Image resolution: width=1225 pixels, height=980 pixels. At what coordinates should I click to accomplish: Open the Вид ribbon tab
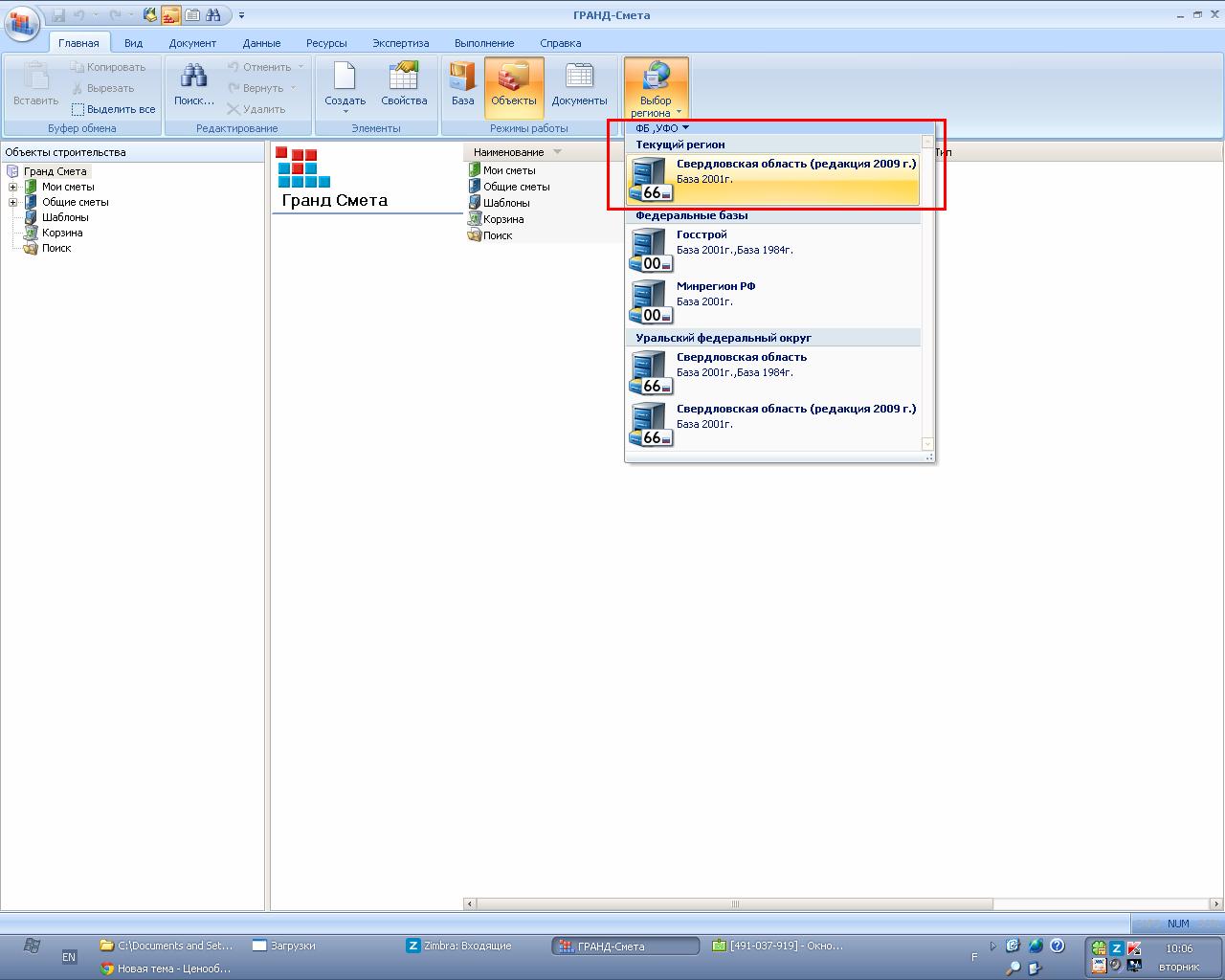[x=133, y=43]
